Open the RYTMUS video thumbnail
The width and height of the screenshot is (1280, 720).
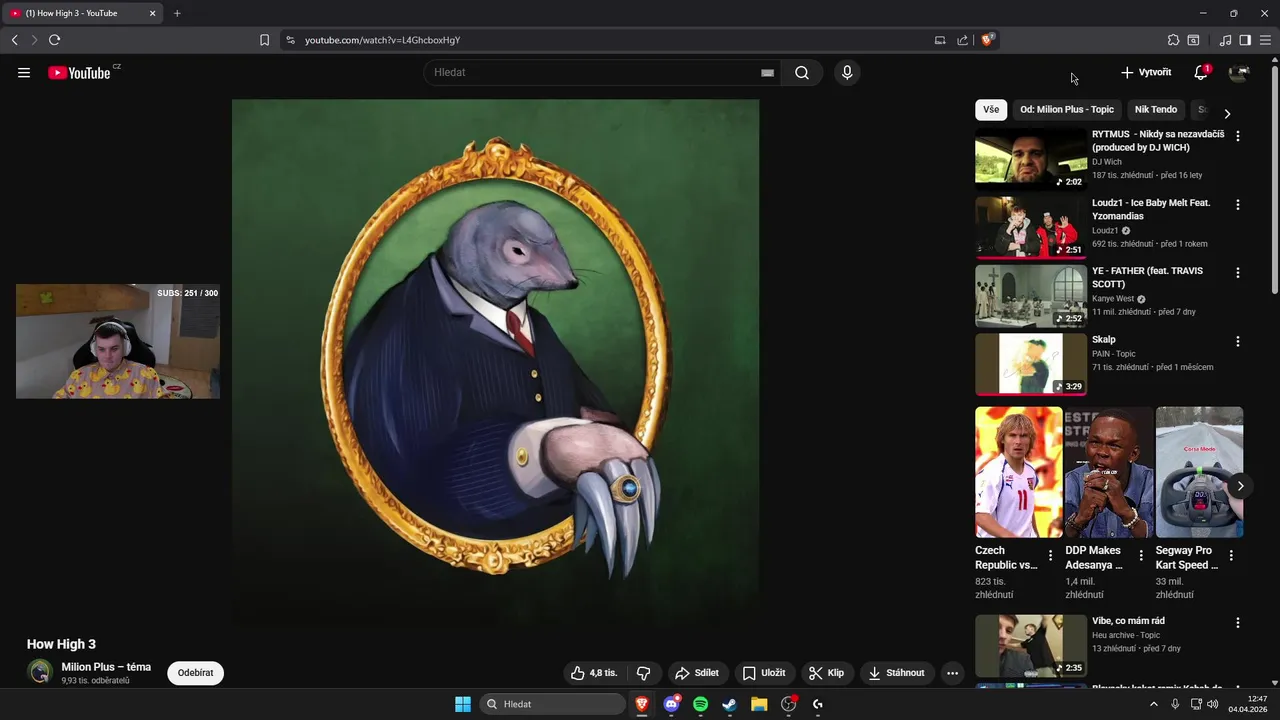click(x=1031, y=158)
